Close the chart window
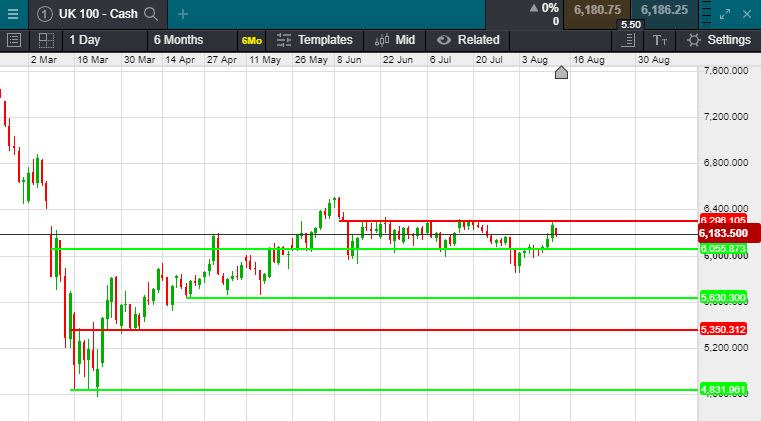This screenshot has height=421, width=761. (747, 15)
